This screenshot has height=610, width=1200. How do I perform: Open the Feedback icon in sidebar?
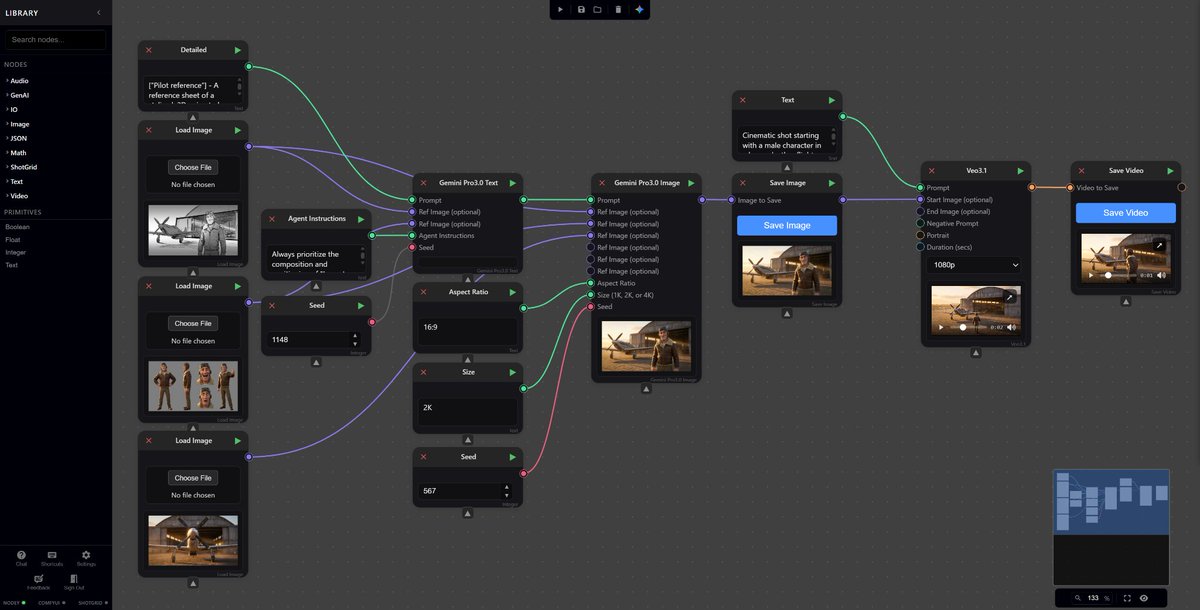point(38,579)
